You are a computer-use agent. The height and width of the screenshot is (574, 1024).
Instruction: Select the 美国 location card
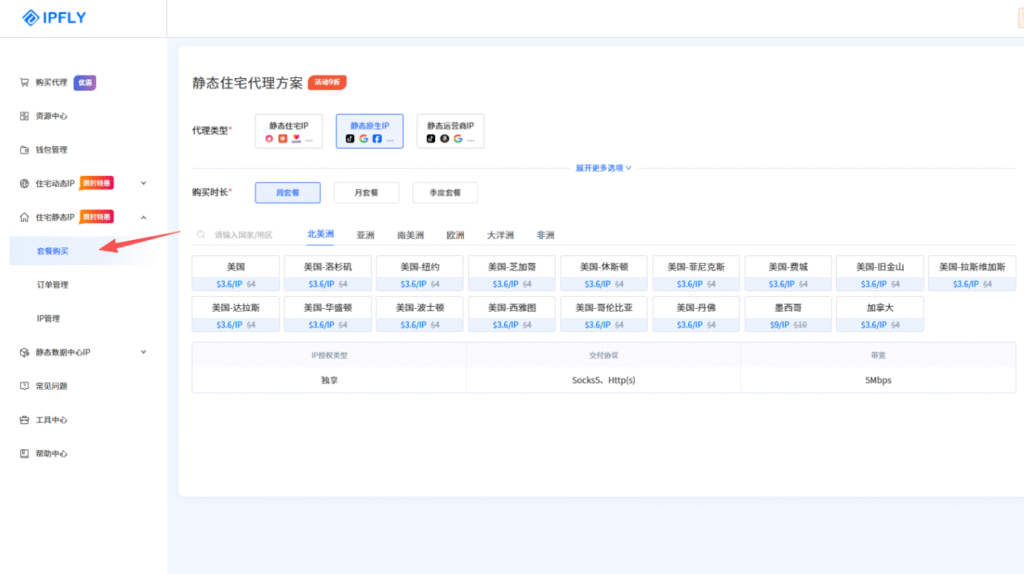[x=236, y=274]
